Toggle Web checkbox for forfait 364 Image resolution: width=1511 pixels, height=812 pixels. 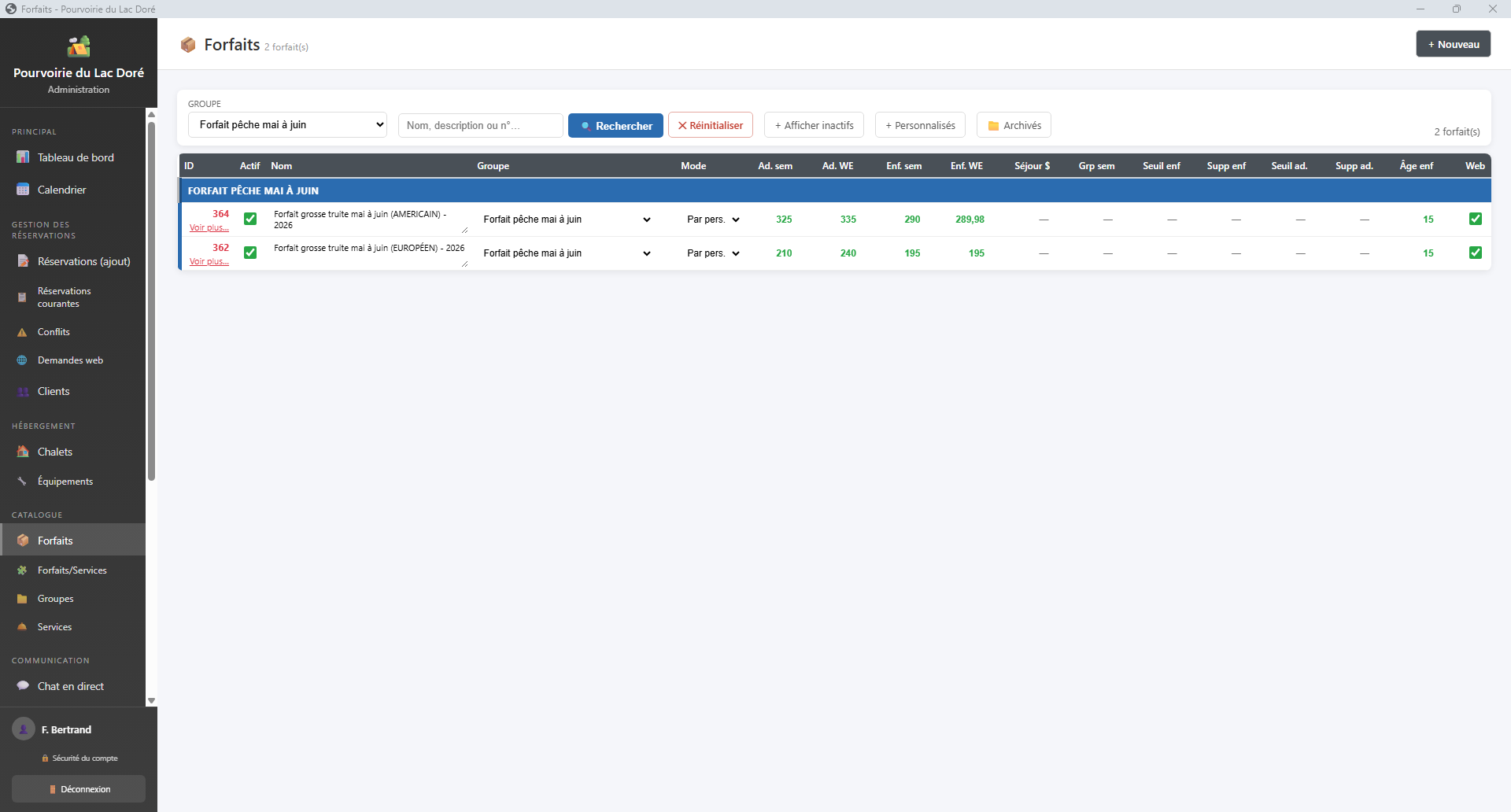tap(1476, 219)
